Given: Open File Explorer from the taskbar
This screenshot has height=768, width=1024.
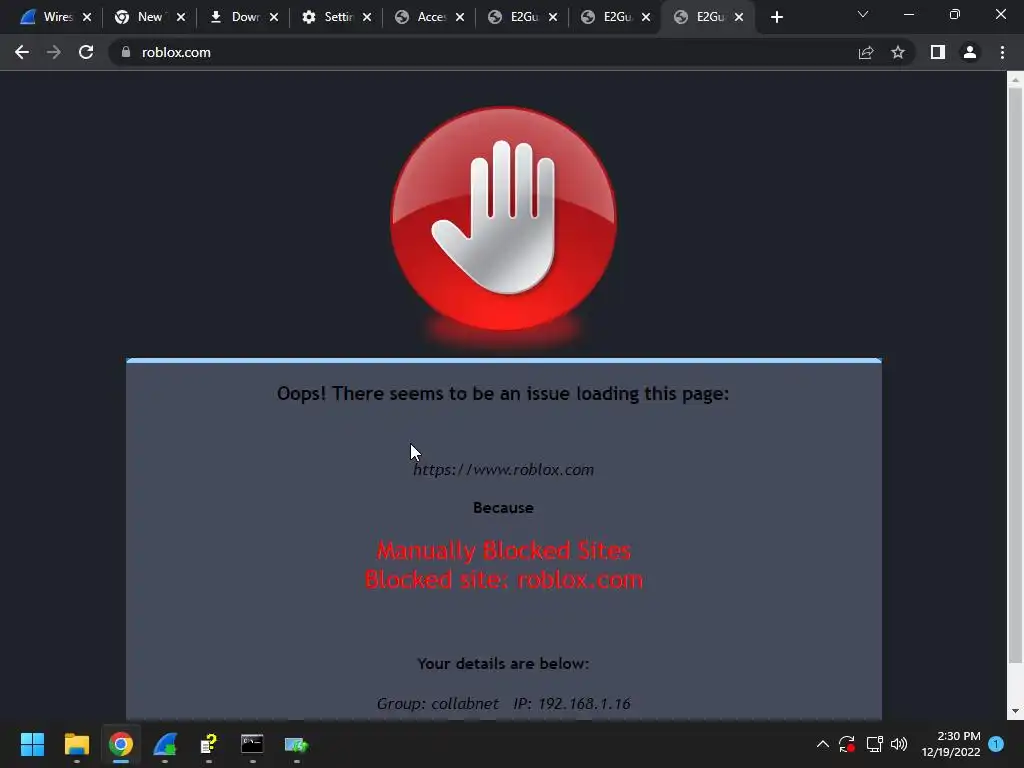Looking at the screenshot, I should pyautogui.click(x=76, y=744).
